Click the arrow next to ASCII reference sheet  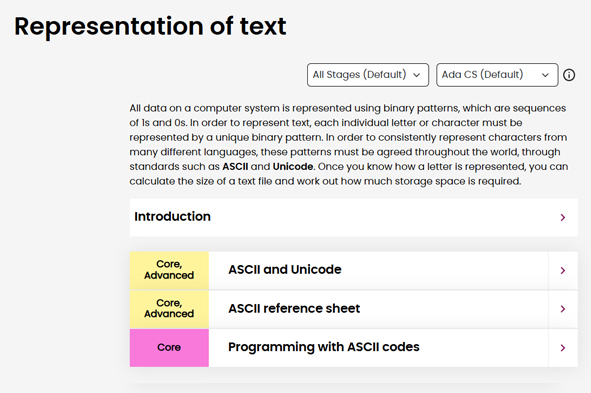click(x=563, y=309)
